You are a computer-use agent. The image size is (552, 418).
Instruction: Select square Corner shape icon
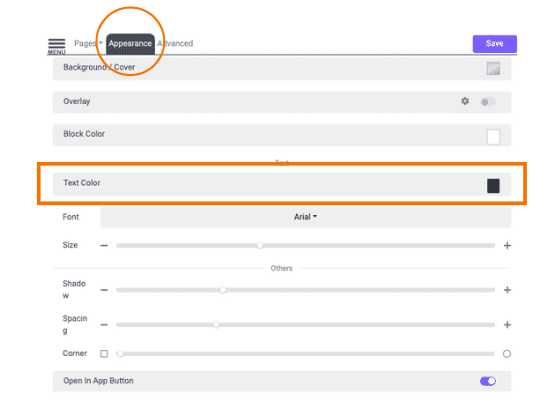[104, 354]
